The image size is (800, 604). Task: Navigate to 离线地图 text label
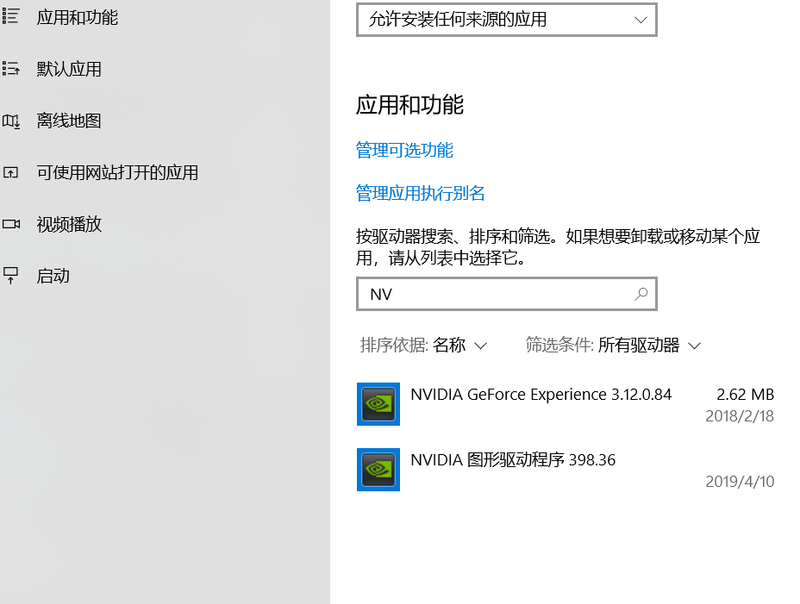click(69, 121)
